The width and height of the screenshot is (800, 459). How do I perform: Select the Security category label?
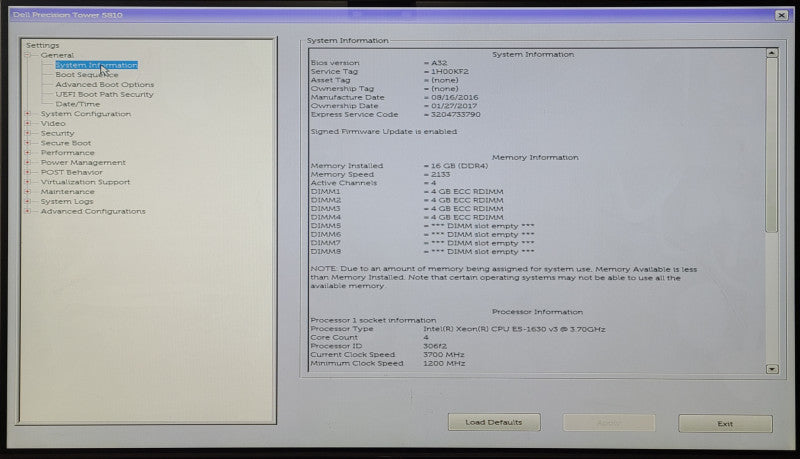click(x=58, y=133)
